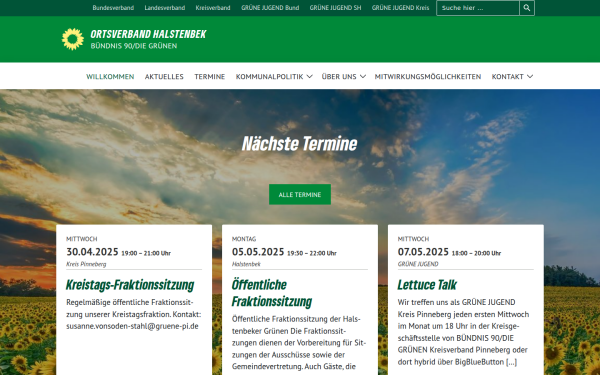The width and height of the screenshot is (600, 375).
Task: Click the time '19:30 – 22:00 Uhr'
Action: (312, 253)
